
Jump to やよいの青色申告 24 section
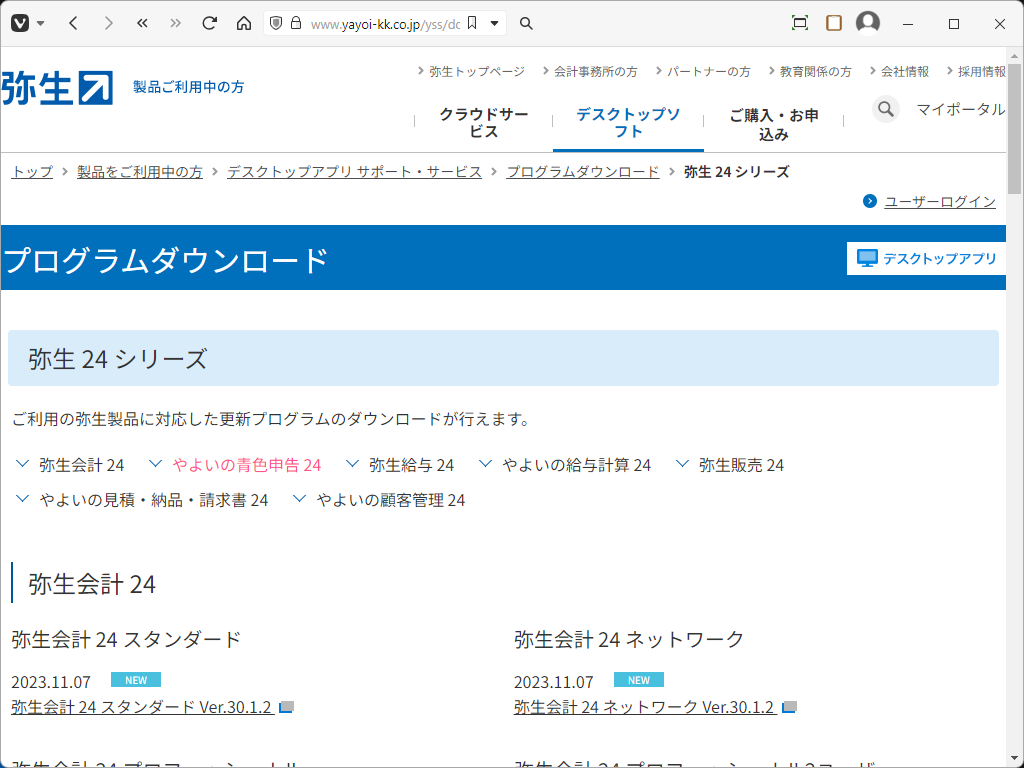(247, 465)
